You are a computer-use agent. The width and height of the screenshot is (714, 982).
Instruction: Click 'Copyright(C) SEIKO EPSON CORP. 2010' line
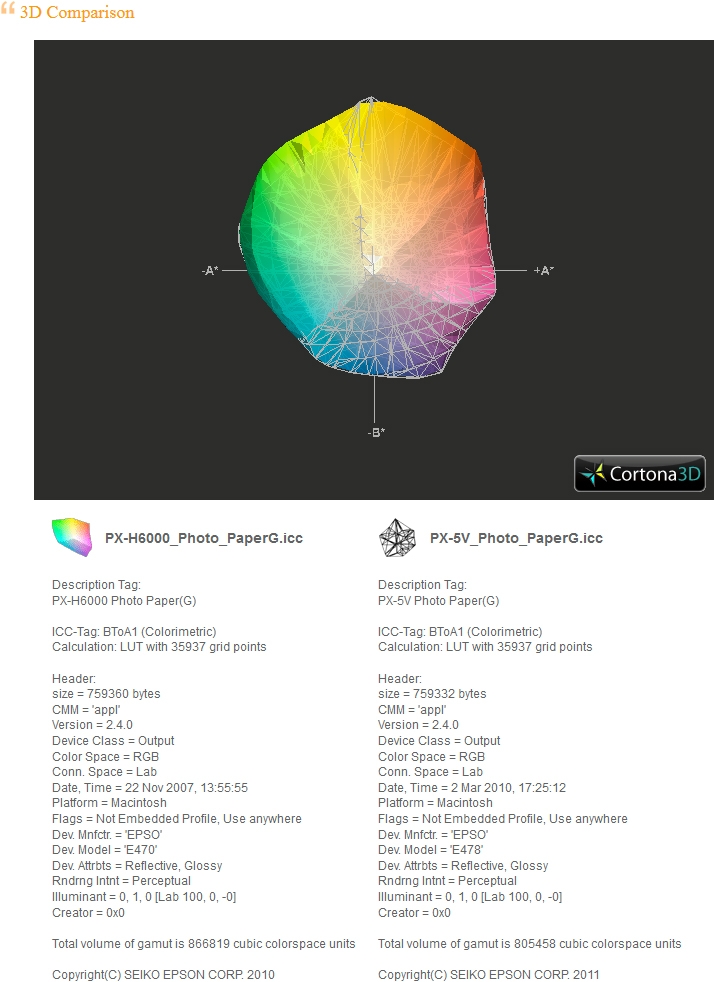[163, 974]
